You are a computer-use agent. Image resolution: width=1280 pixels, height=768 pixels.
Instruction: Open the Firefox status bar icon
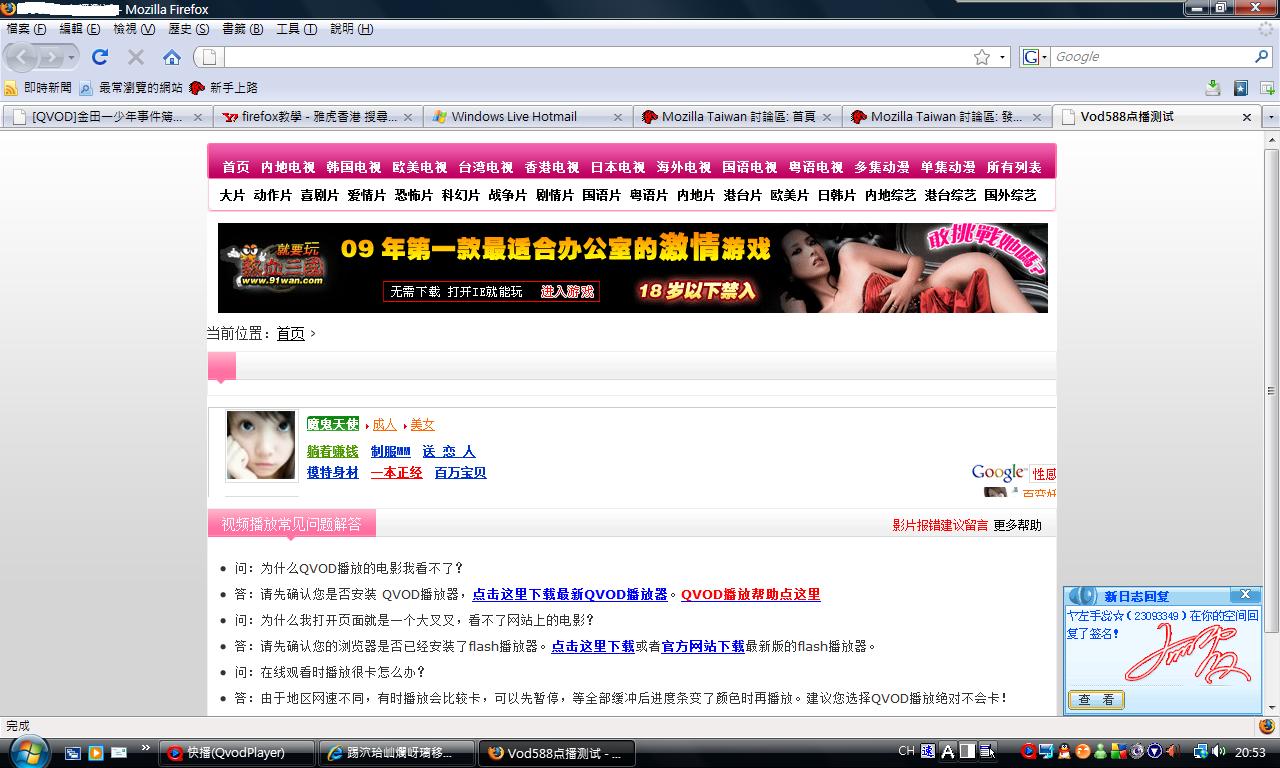click(1267, 726)
